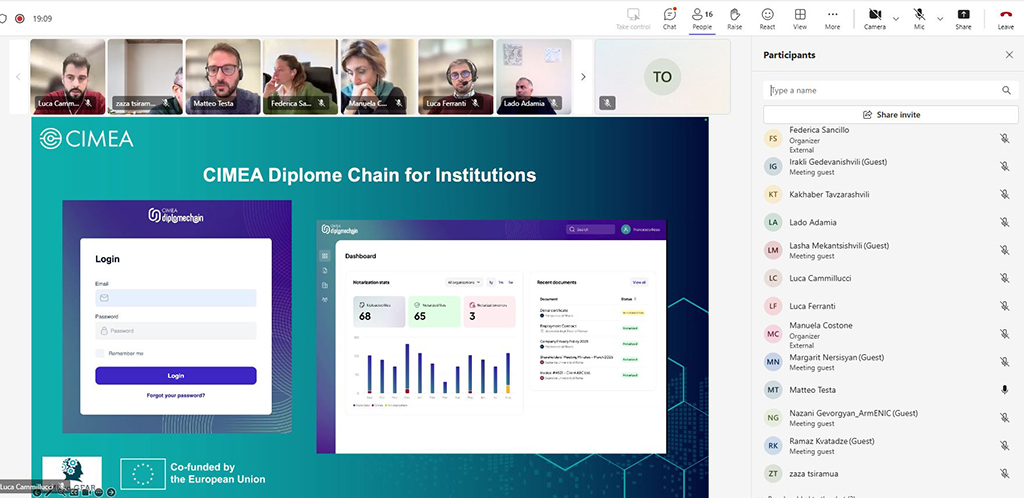Toggle the Camera on or off
1024x498 pixels.
(x=874, y=17)
